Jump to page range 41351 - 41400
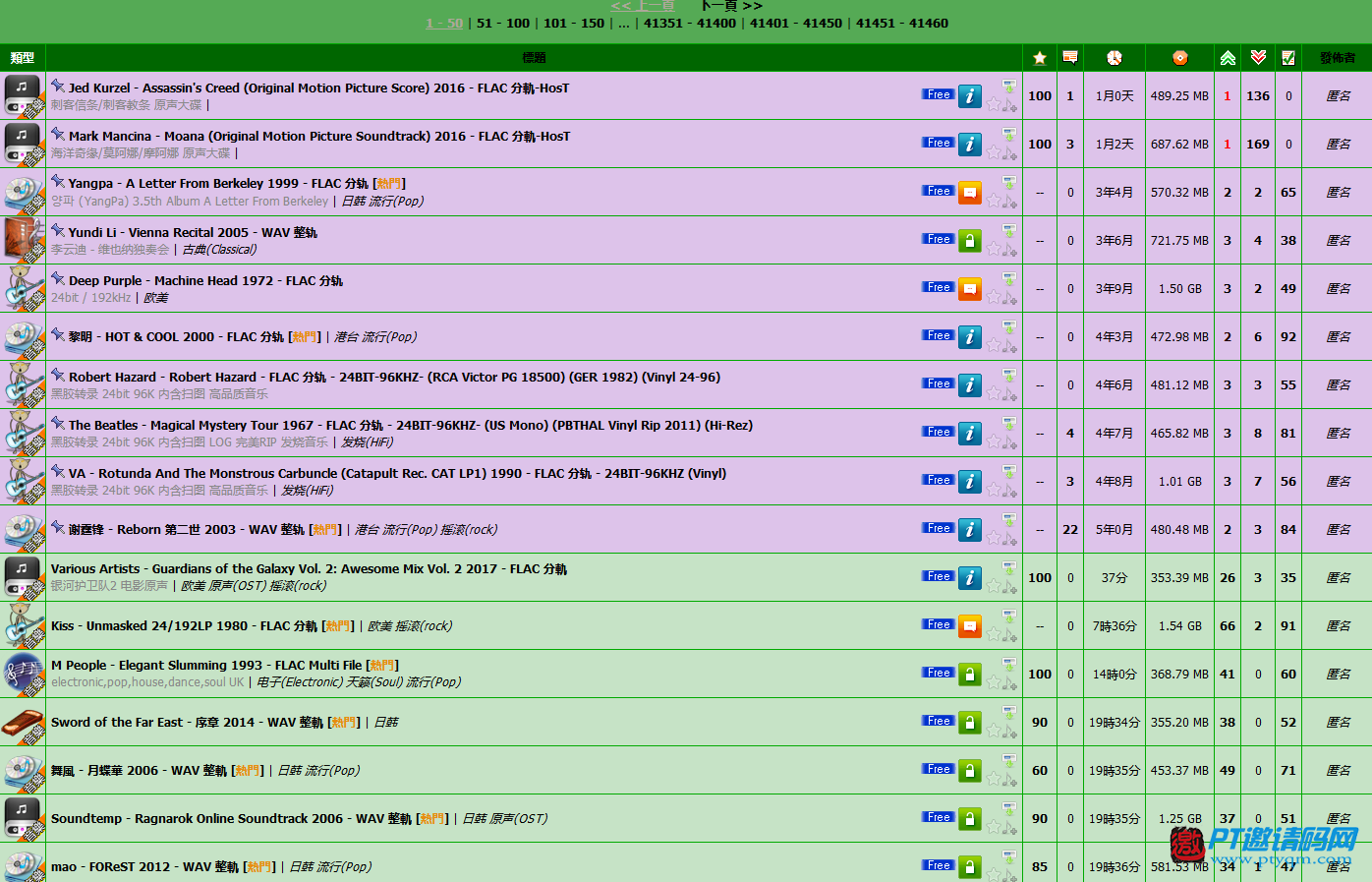This screenshot has width=1372, height=882. click(x=690, y=23)
